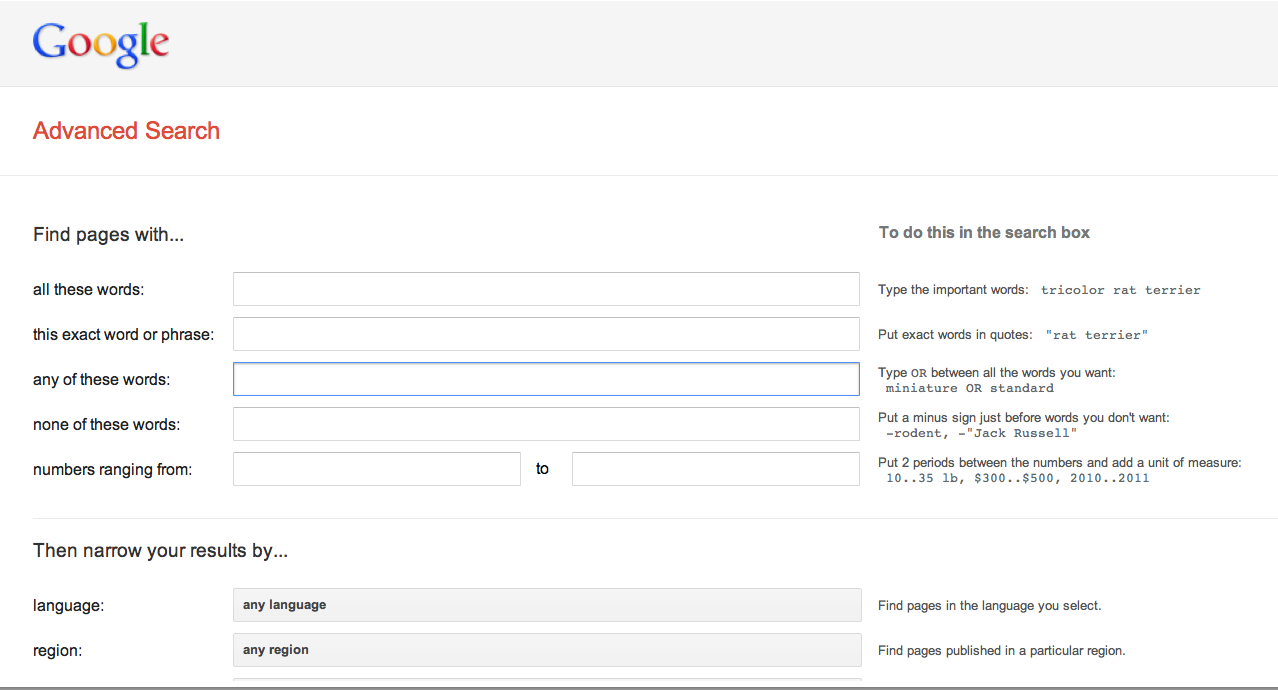Click "Find pages published in a particular region."
The image size is (1278, 690).
click(x=1002, y=651)
